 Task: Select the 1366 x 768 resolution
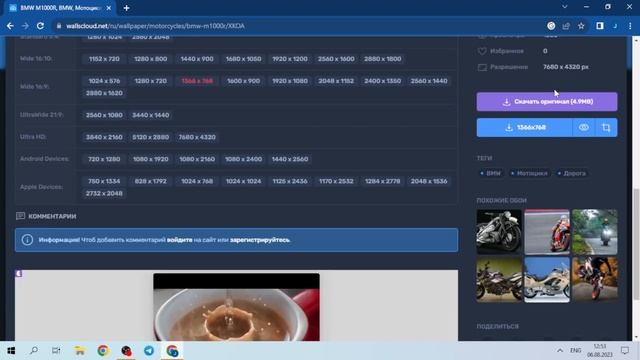click(x=197, y=81)
